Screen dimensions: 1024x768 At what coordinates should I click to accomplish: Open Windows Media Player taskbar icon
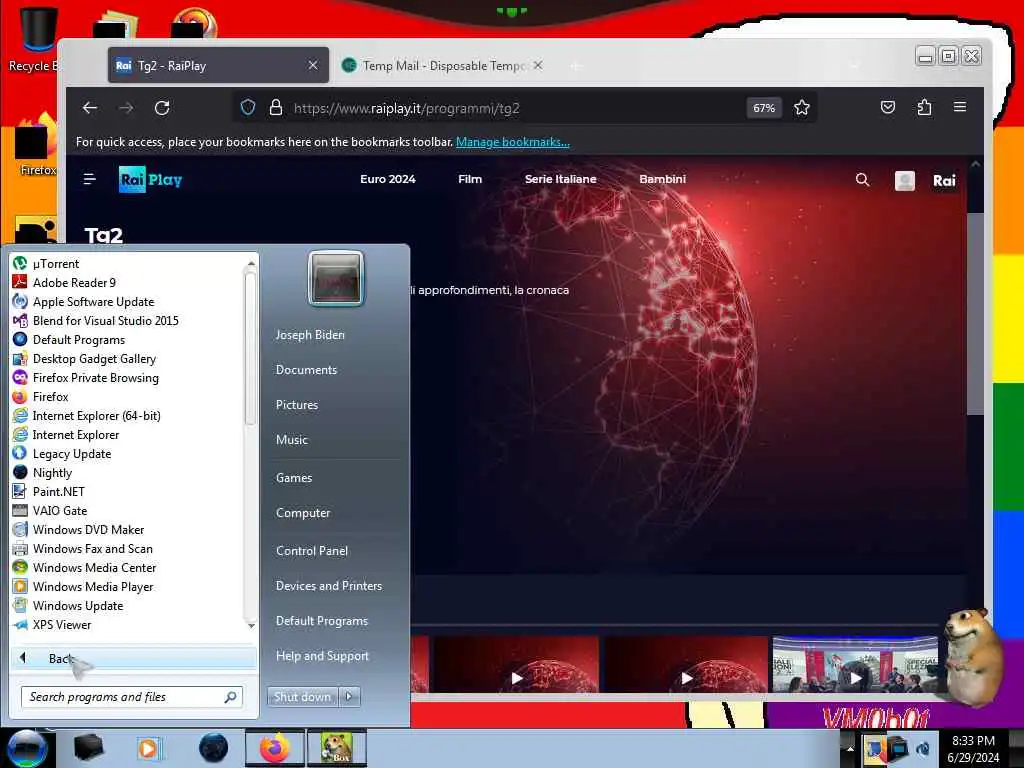pos(148,748)
